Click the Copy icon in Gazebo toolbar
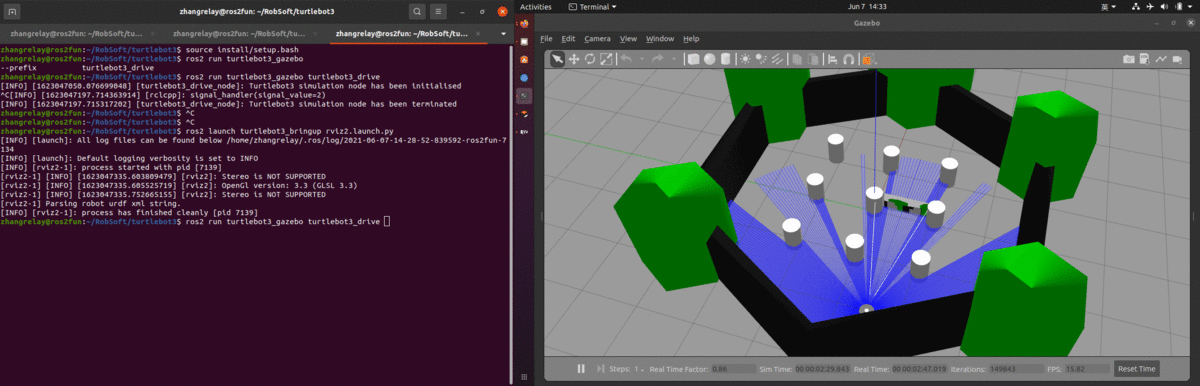The image size is (1200, 386). coord(797,59)
